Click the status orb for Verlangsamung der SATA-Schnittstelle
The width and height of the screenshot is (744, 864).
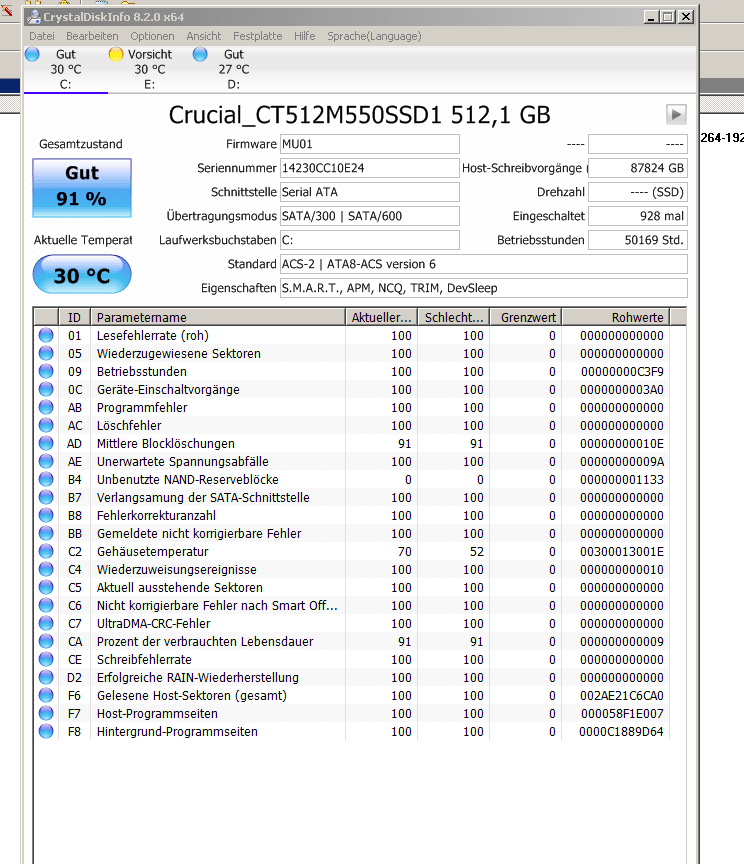click(x=46, y=497)
